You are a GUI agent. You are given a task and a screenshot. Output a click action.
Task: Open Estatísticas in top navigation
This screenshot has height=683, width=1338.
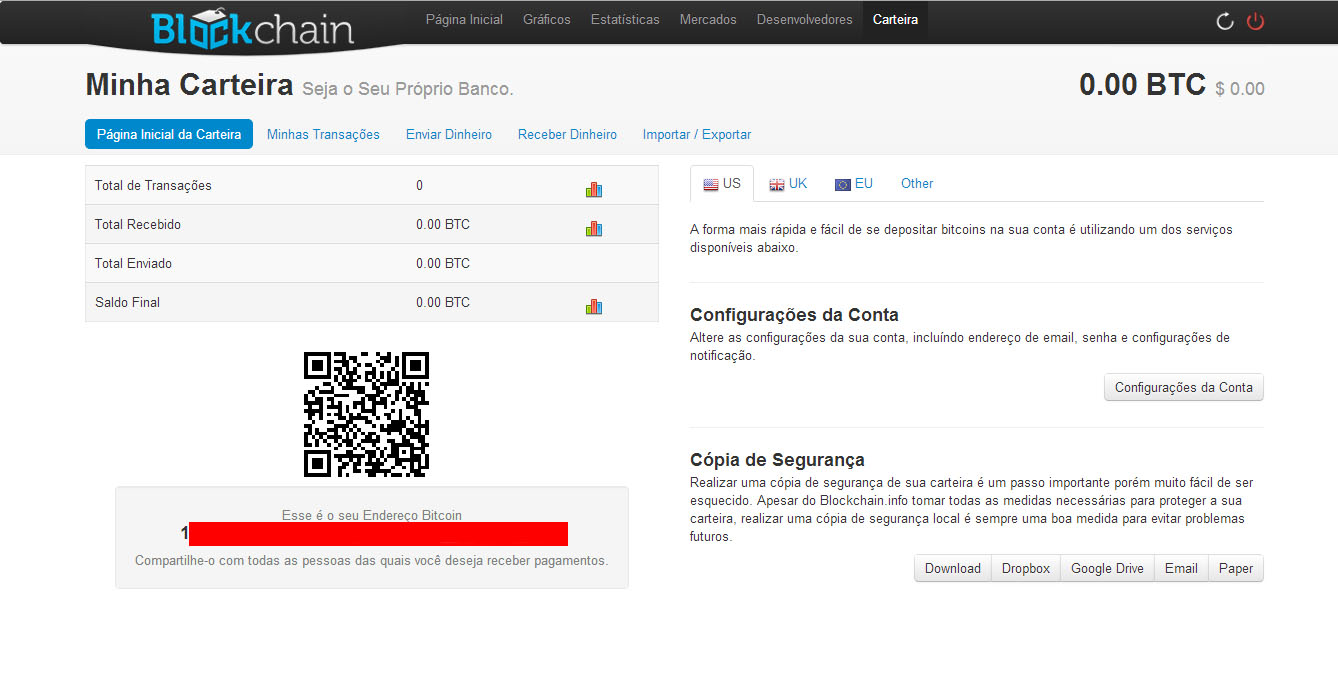pos(625,20)
